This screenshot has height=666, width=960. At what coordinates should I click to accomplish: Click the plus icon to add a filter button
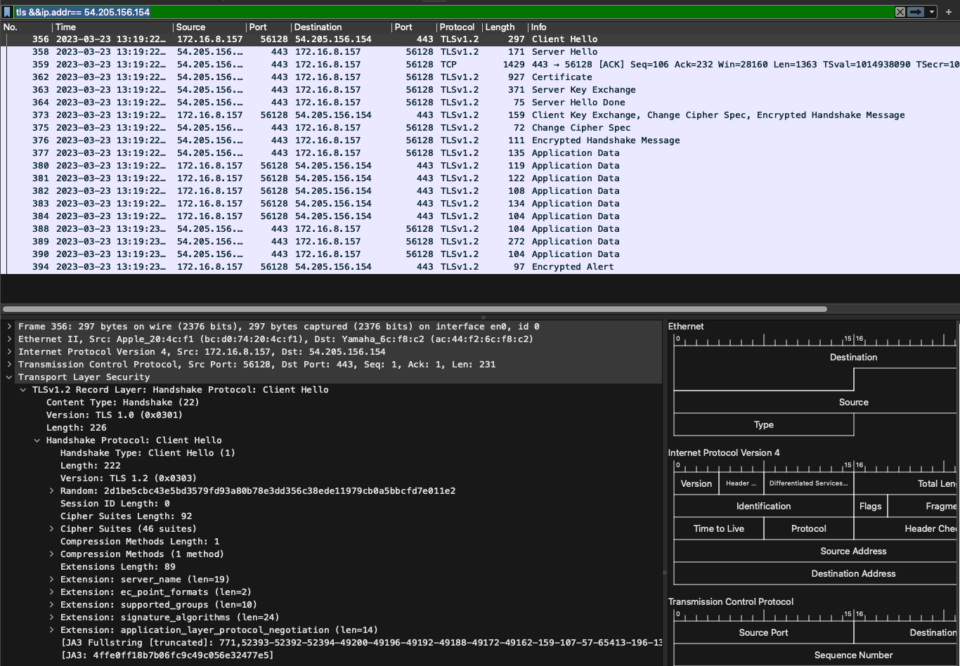click(x=947, y=12)
